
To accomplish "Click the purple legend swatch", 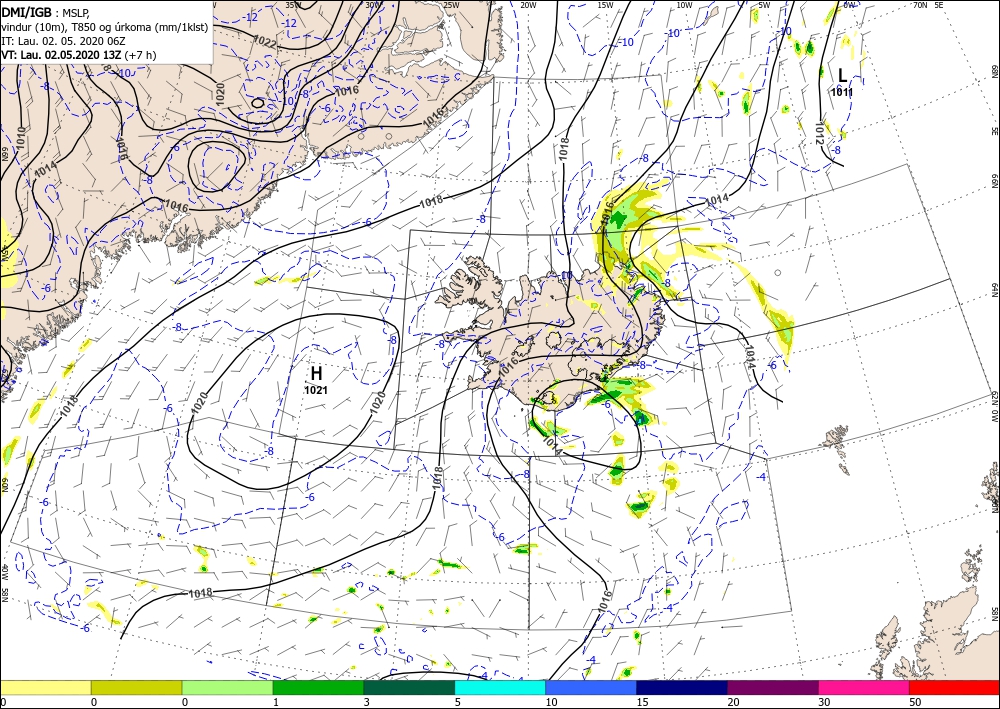I will click(x=773, y=687).
